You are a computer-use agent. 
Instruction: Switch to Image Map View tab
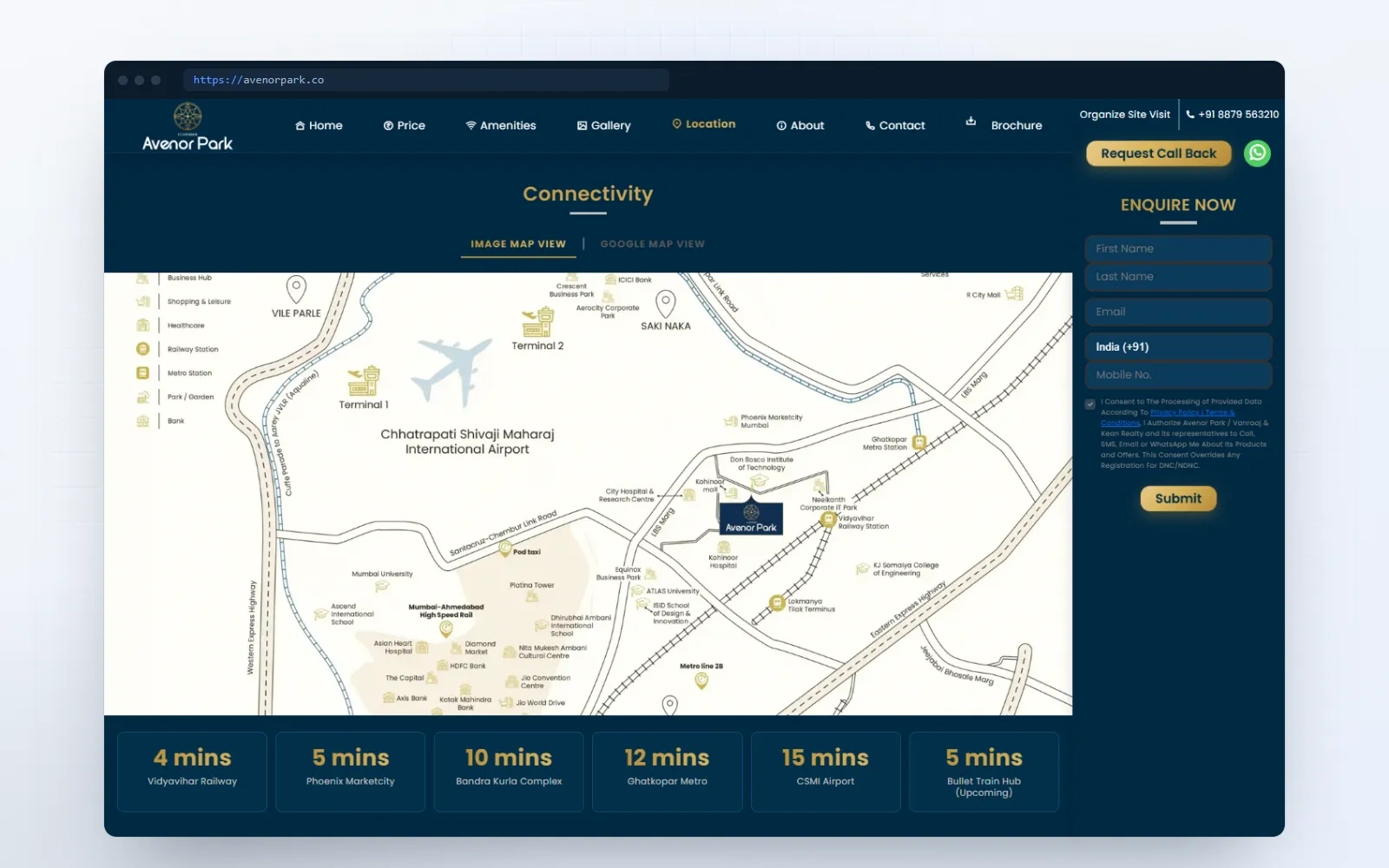(x=518, y=244)
